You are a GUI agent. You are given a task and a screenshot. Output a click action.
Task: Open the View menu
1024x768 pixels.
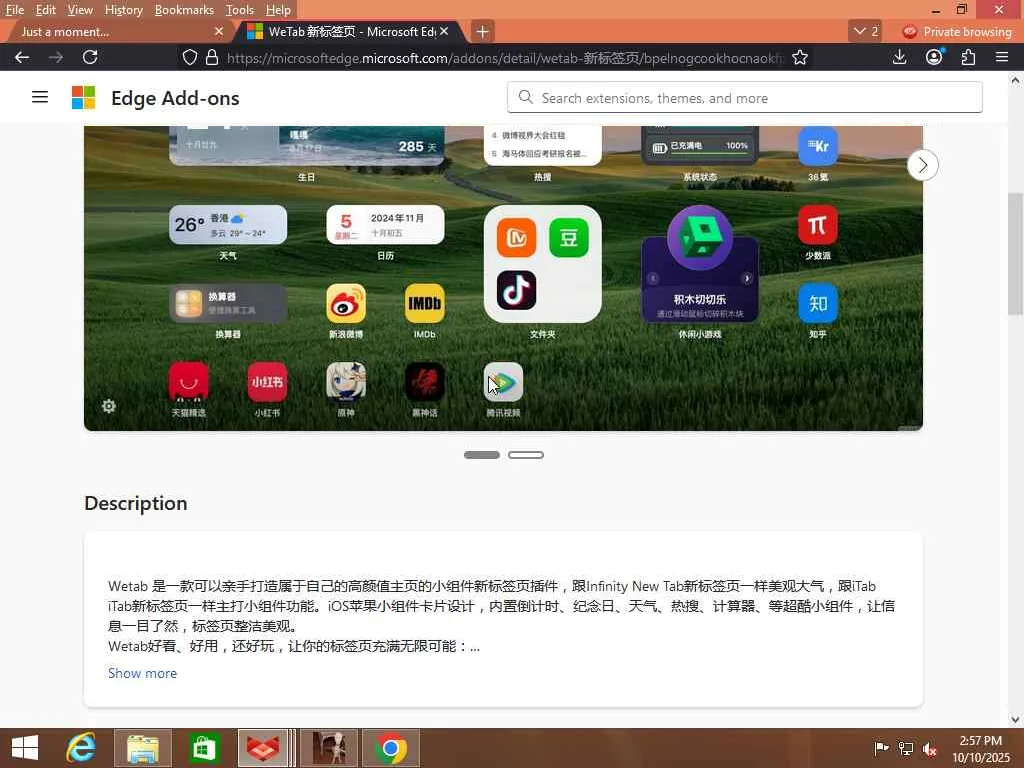(x=80, y=10)
